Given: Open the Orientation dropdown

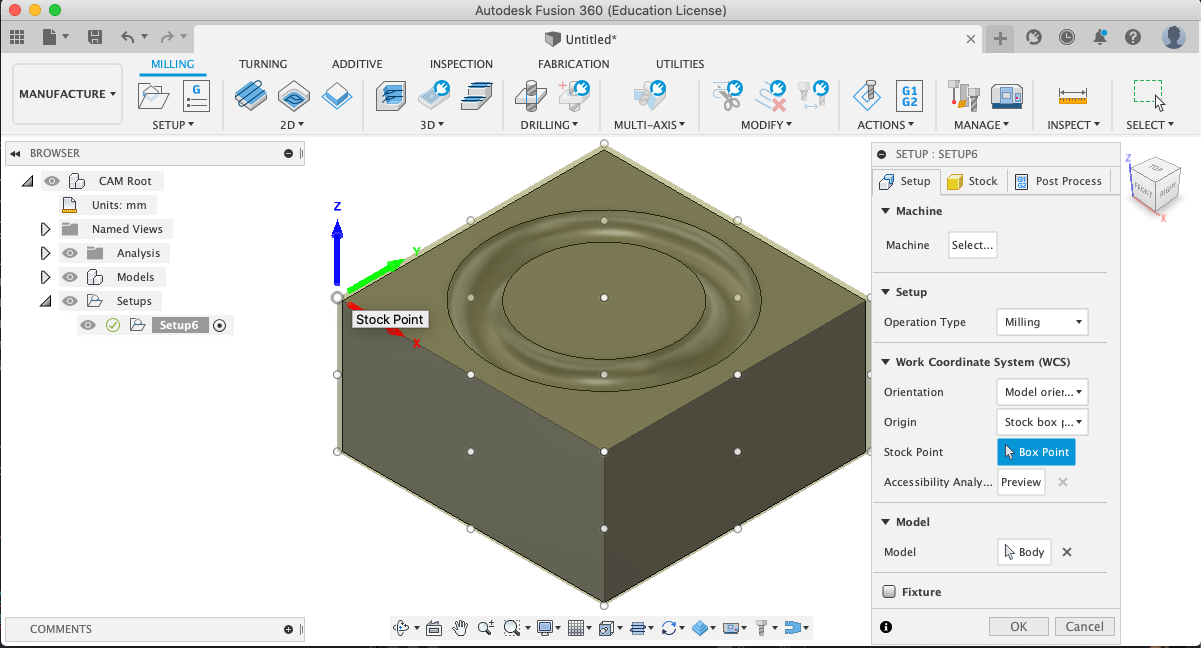Looking at the screenshot, I should click(x=1042, y=392).
